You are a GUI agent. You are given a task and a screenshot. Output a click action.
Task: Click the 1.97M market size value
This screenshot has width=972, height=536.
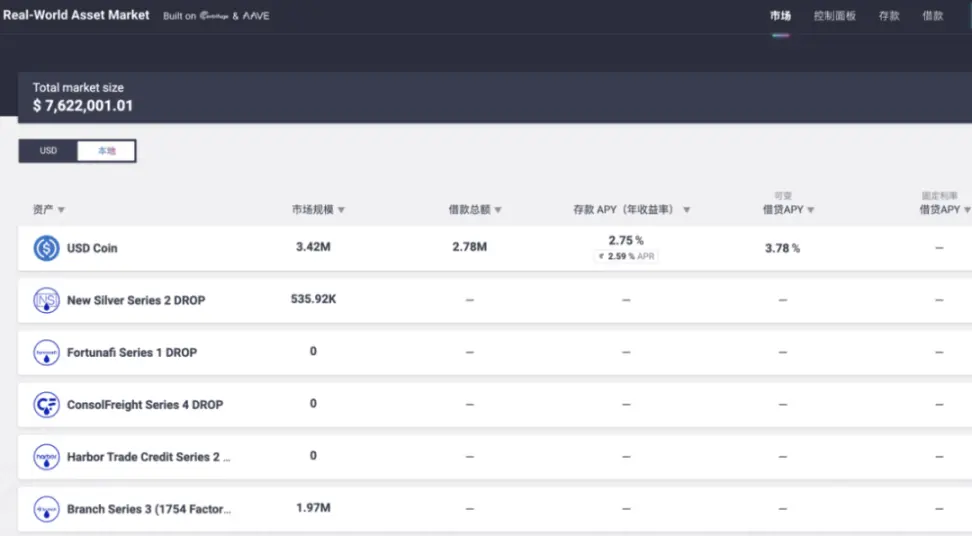click(313, 507)
